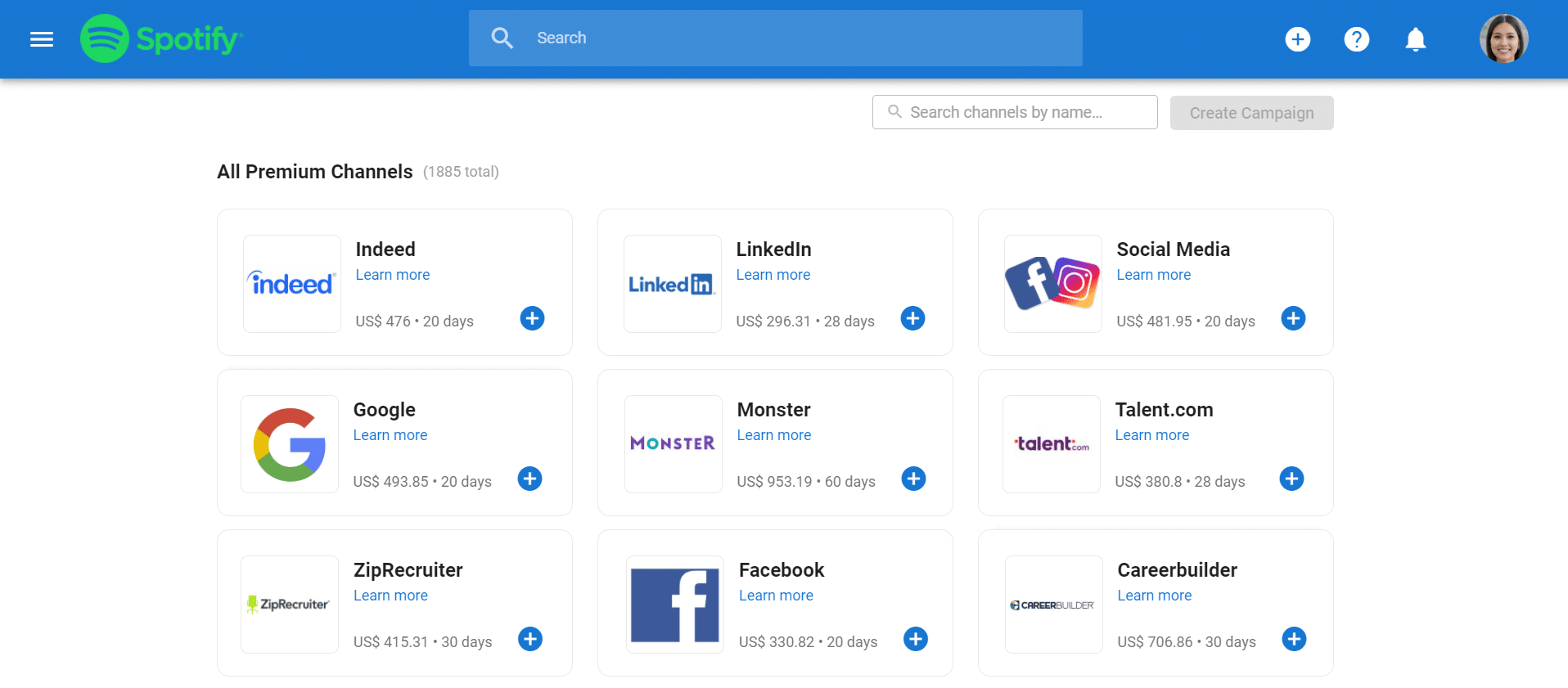Open the notifications bell

tap(1416, 39)
